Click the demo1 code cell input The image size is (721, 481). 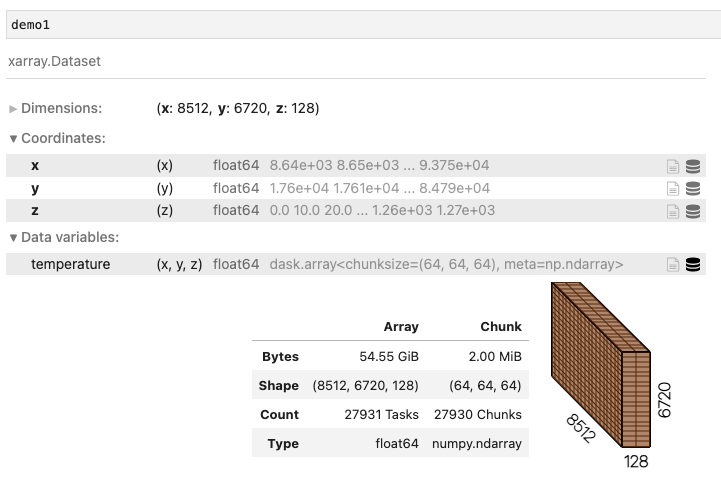(x=363, y=25)
